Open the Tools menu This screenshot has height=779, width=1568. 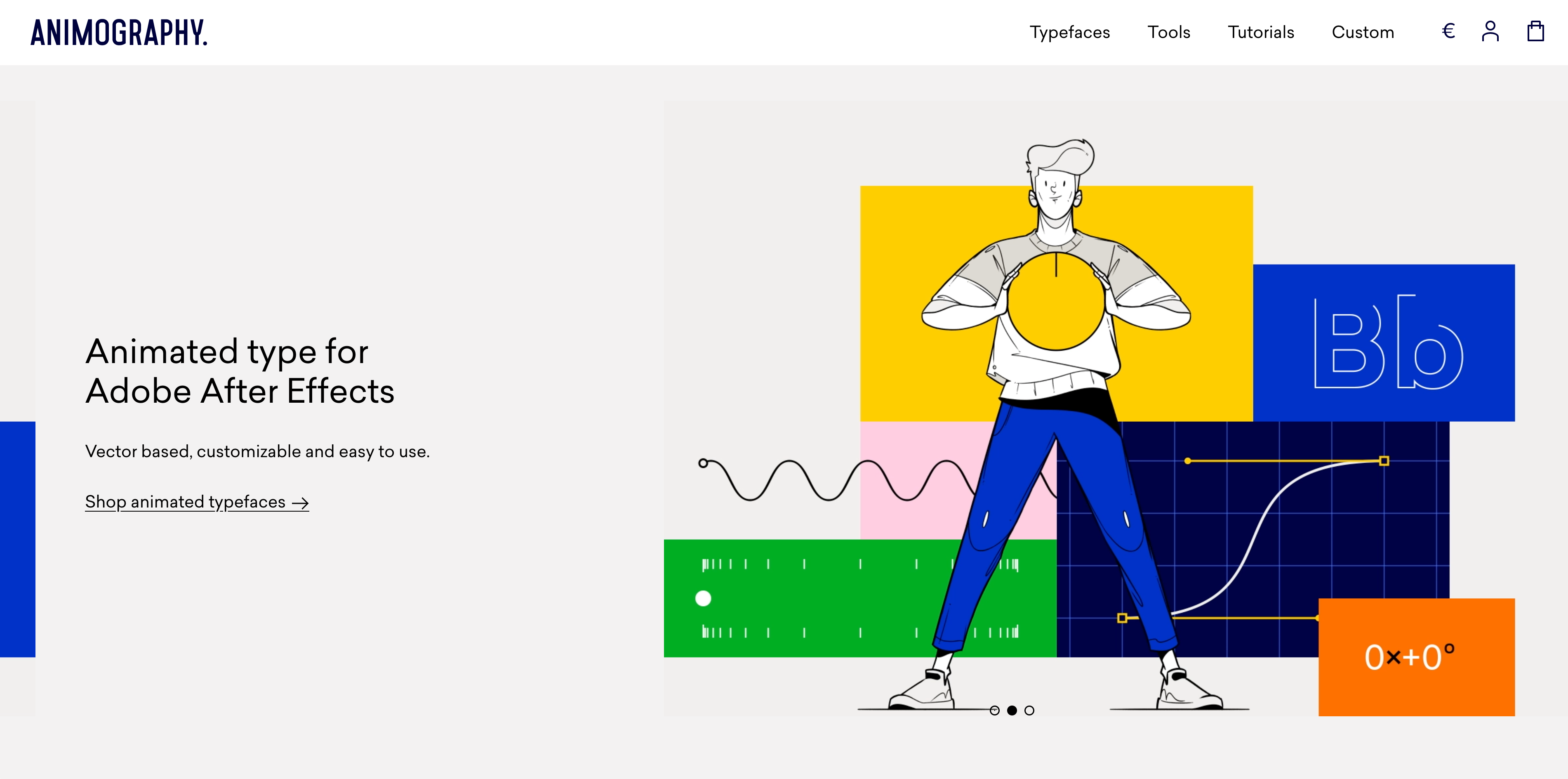pos(1169,32)
